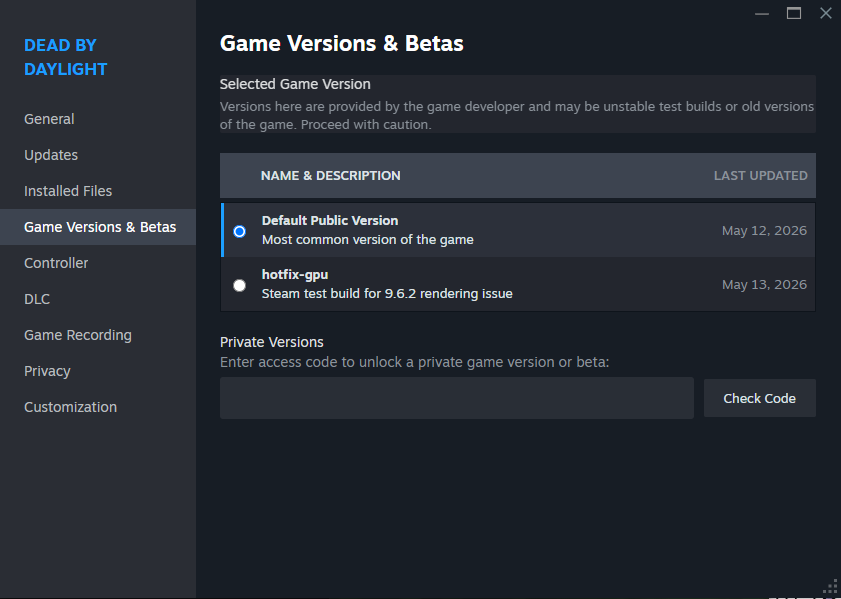Click 'Most common version of the game' text
Screen dimensions: 841x599
pos(367,239)
